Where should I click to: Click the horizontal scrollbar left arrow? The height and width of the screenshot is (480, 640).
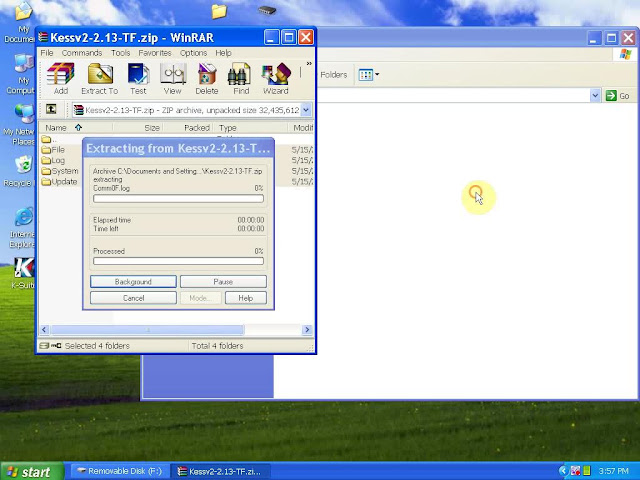(44, 330)
